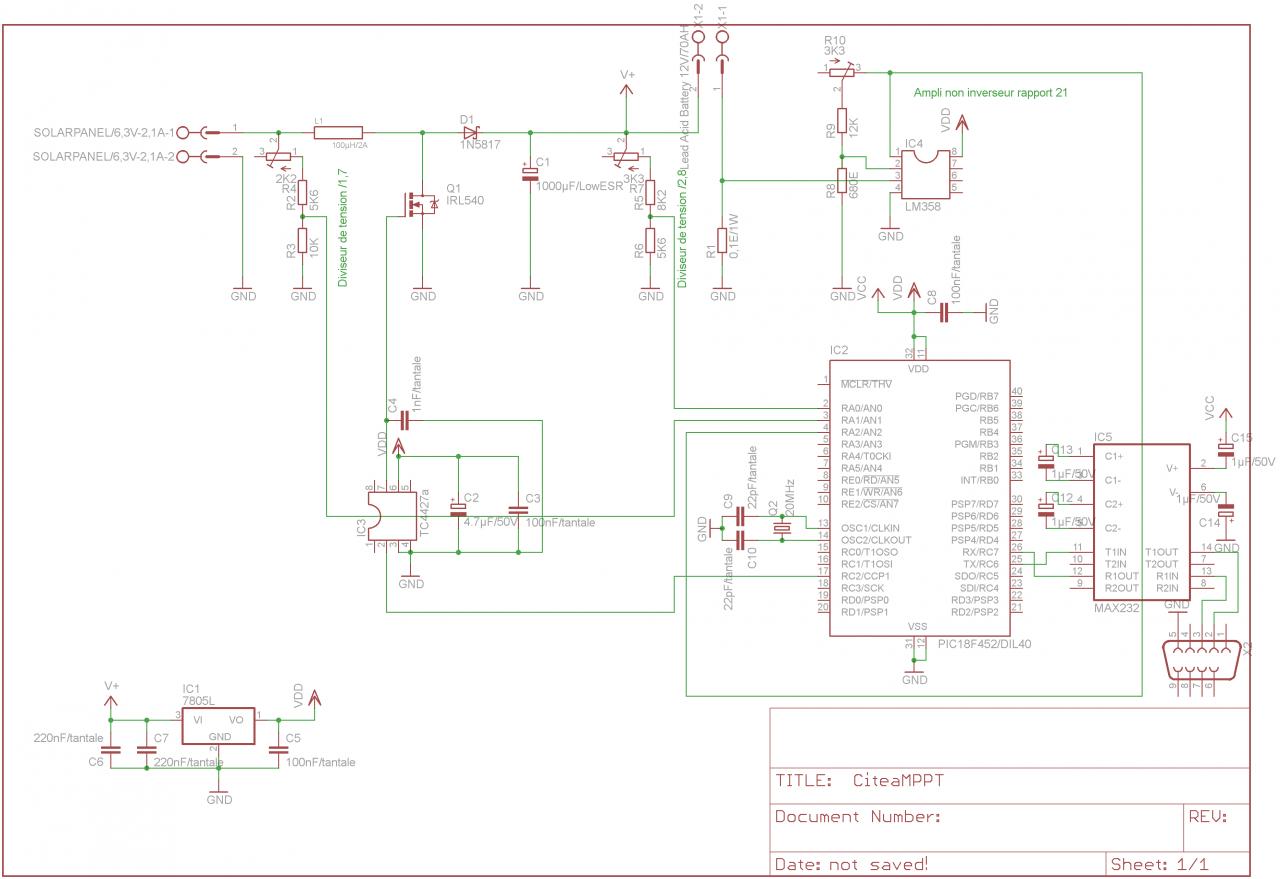1280x879 pixels.
Task: Select the R1 shunt resistor symbol
Action: (x=722, y=241)
